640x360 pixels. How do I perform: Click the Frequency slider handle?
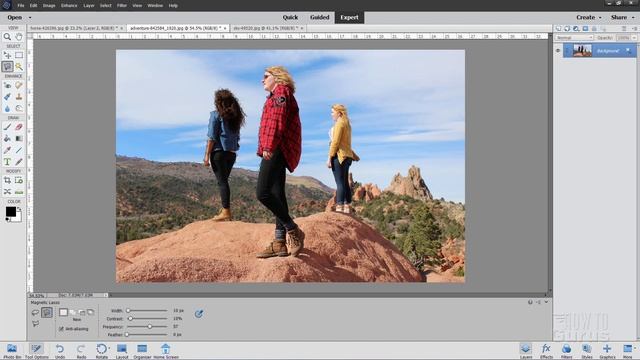[150, 327]
